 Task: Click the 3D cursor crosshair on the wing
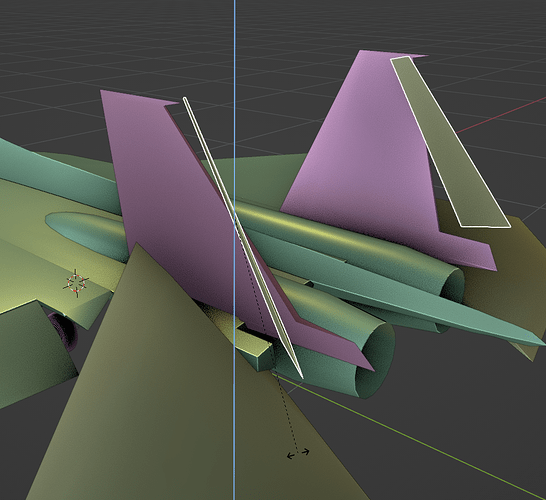click(76, 283)
